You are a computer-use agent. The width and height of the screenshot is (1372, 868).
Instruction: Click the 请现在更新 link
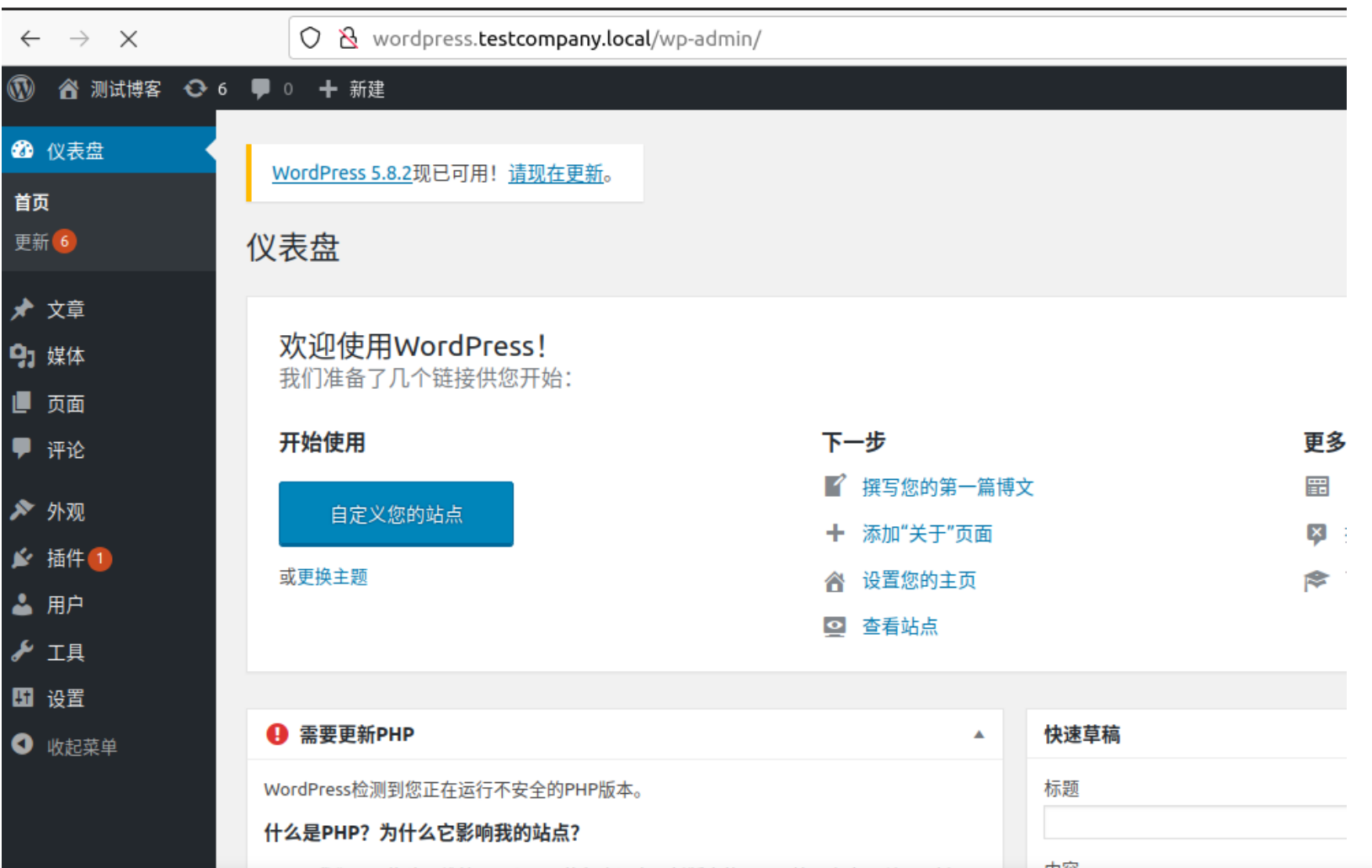pos(556,173)
